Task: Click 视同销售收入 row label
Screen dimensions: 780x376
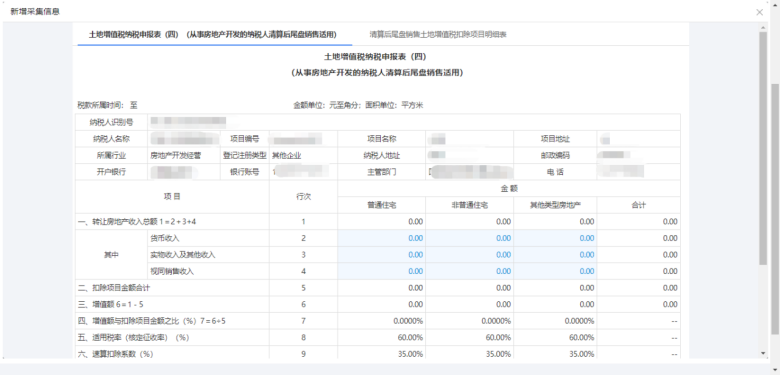Action: pos(172,272)
